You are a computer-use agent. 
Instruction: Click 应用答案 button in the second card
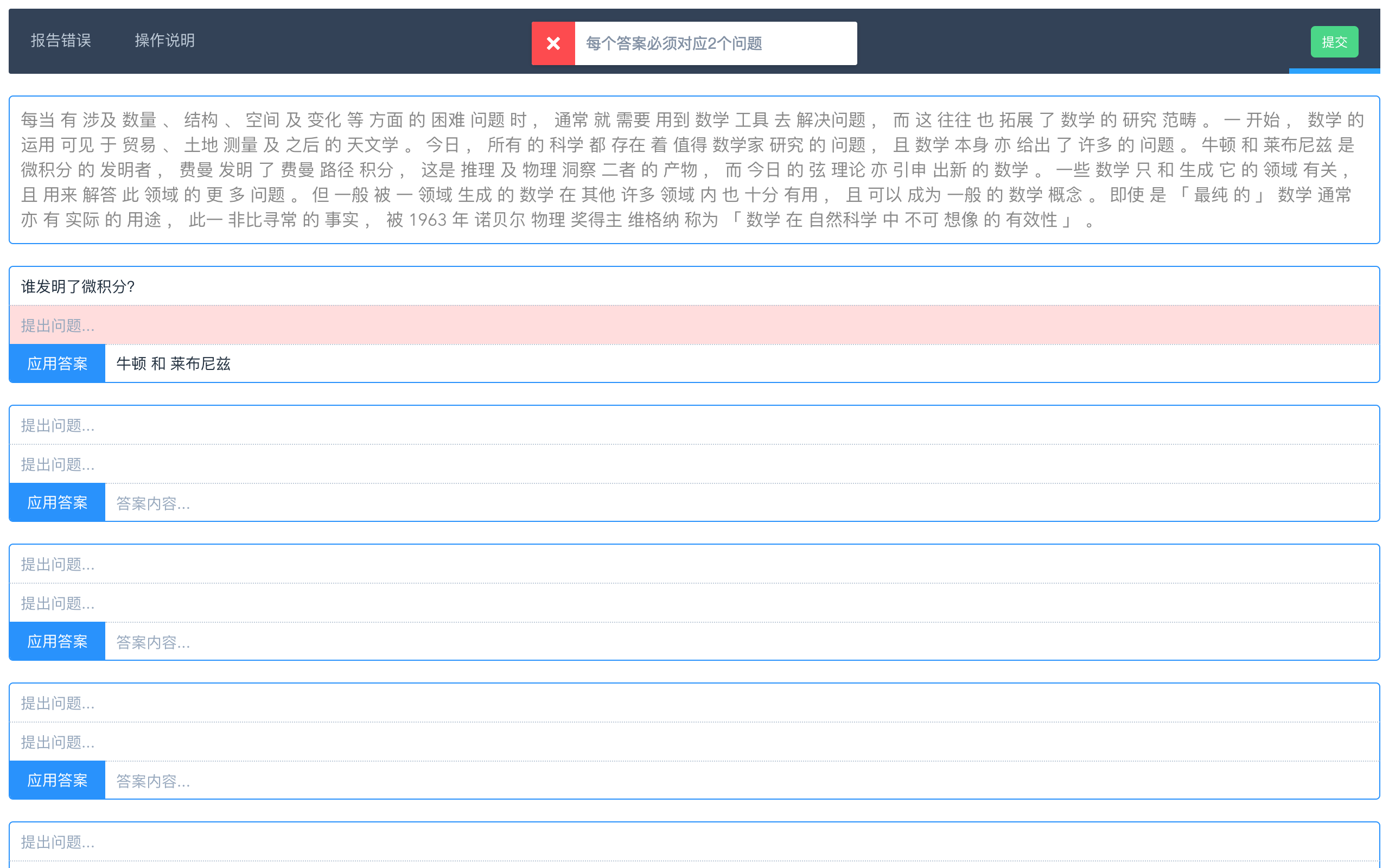click(58, 502)
